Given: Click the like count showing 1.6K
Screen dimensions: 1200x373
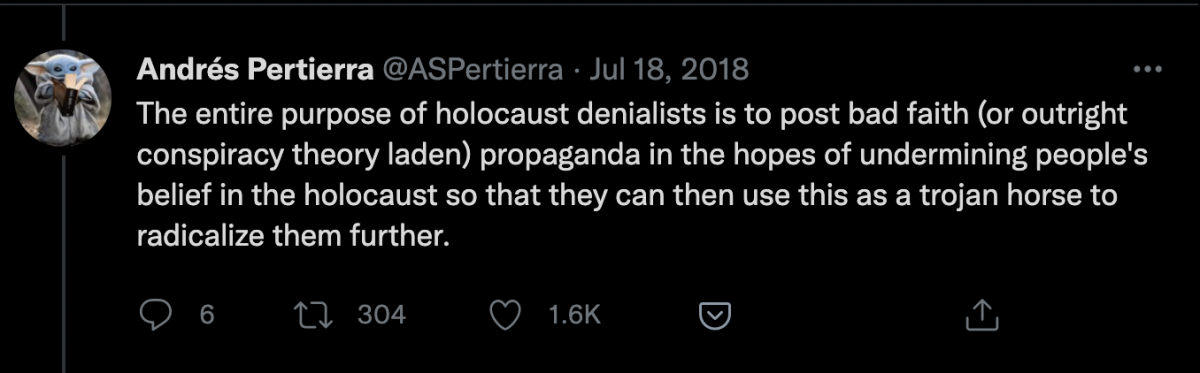Looking at the screenshot, I should pos(574,314).
